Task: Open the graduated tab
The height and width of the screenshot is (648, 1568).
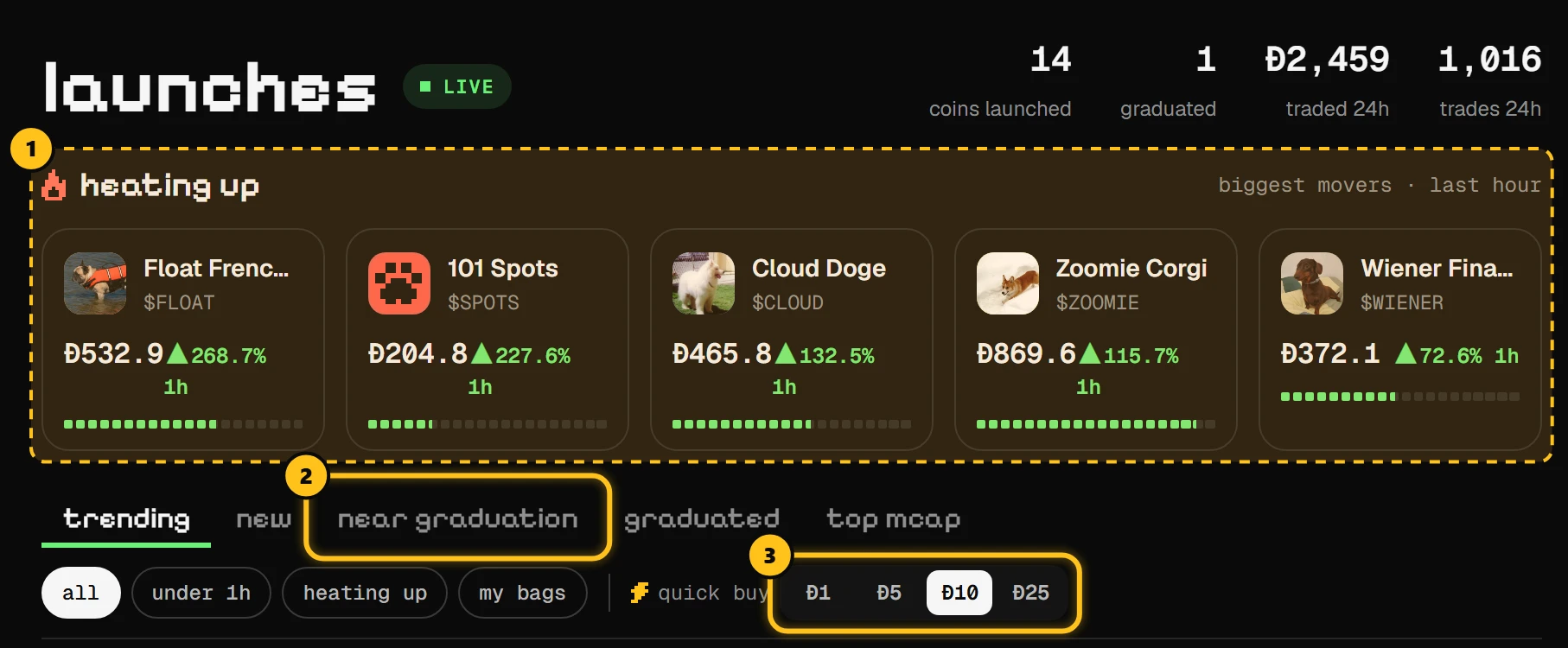Action: tap(701, 518)
